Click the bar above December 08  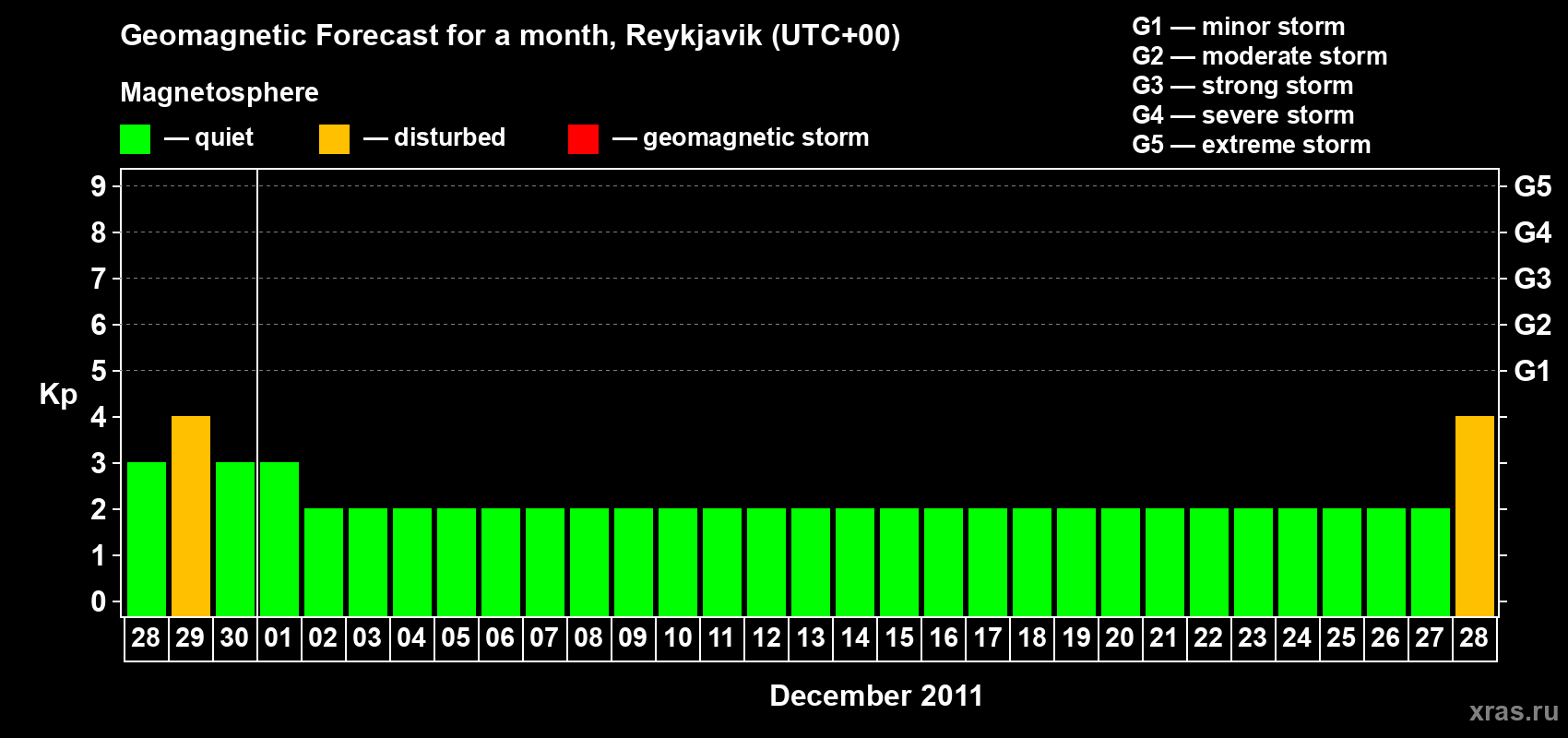[x=589, y=563]
